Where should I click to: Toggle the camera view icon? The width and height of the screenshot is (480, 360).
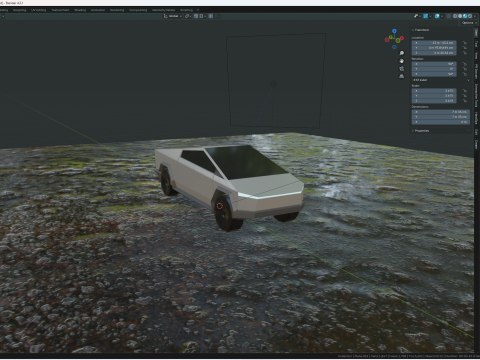tap(402, 68)
